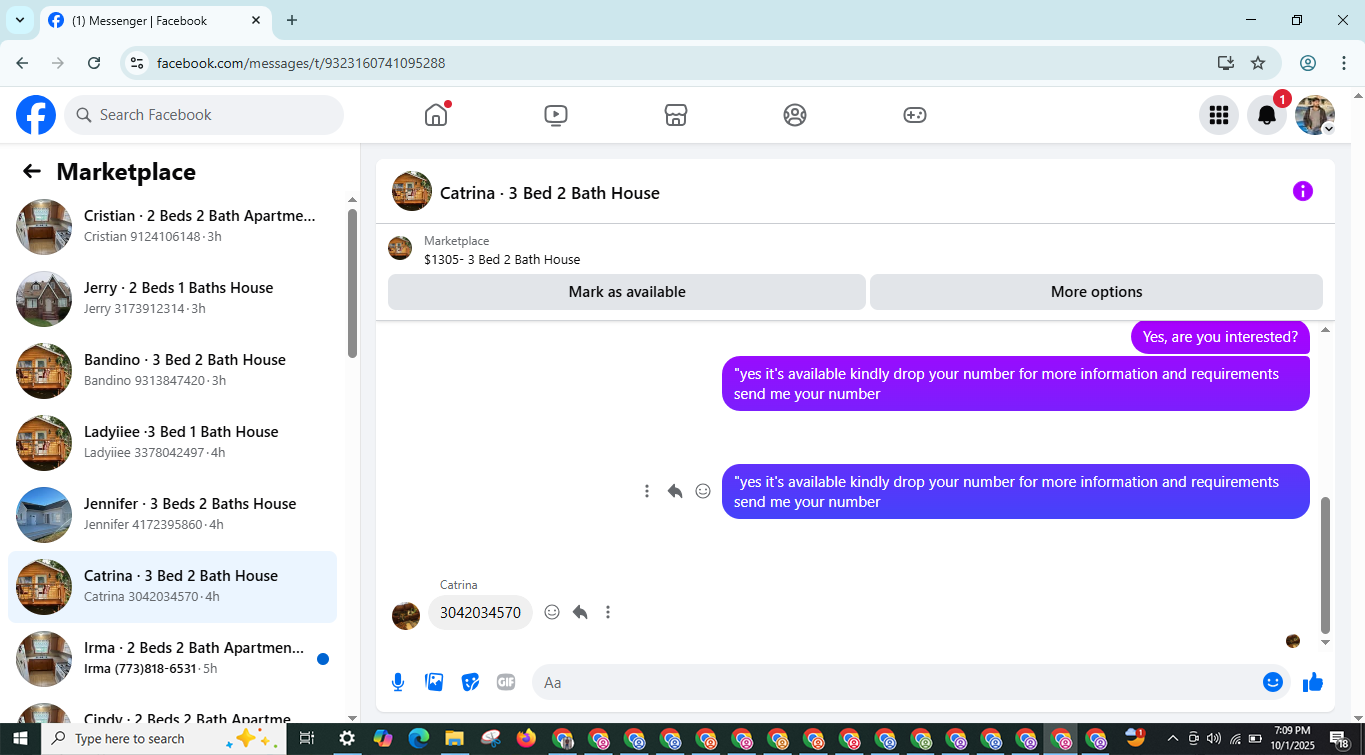Open the notifications bell

pos(1267,115)
